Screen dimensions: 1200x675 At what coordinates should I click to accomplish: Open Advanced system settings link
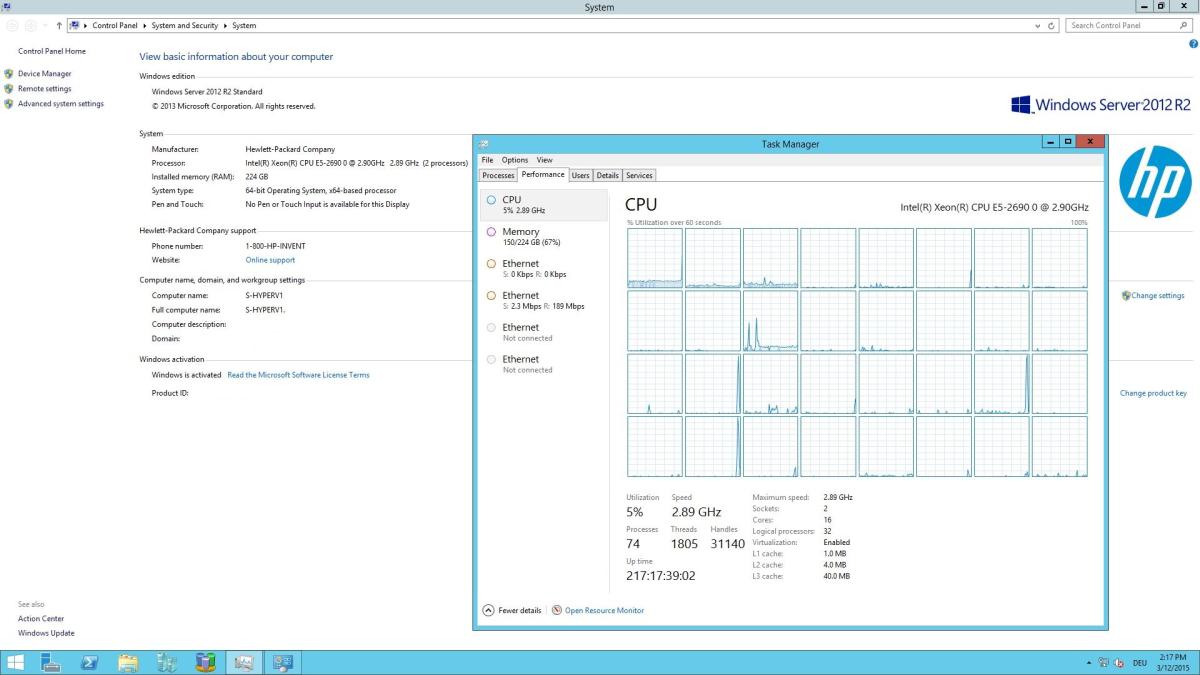pyautogui.click(x=61, y=104)
